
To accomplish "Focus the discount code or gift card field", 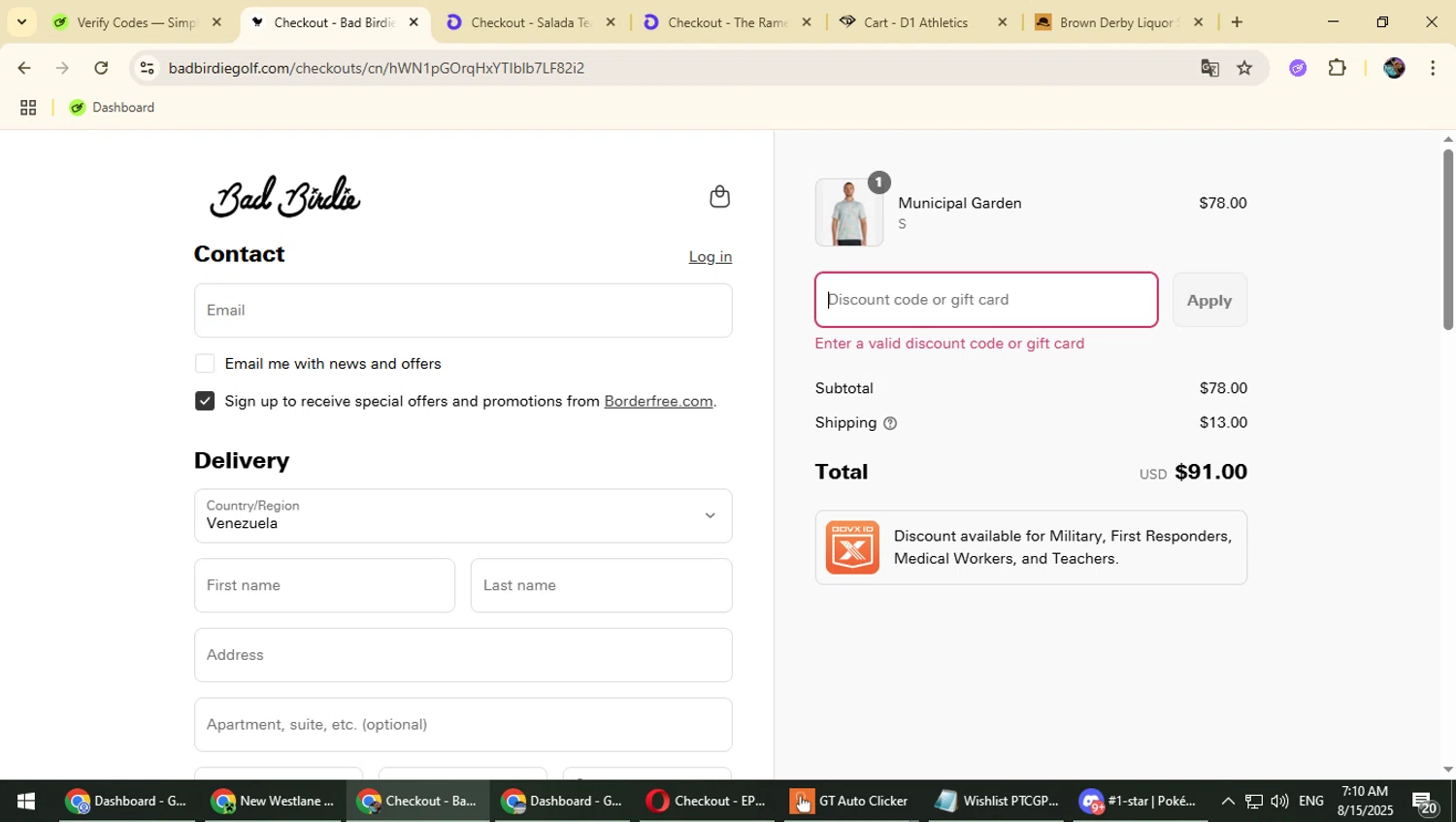I will pyautogui.click(x=986, y=300).
